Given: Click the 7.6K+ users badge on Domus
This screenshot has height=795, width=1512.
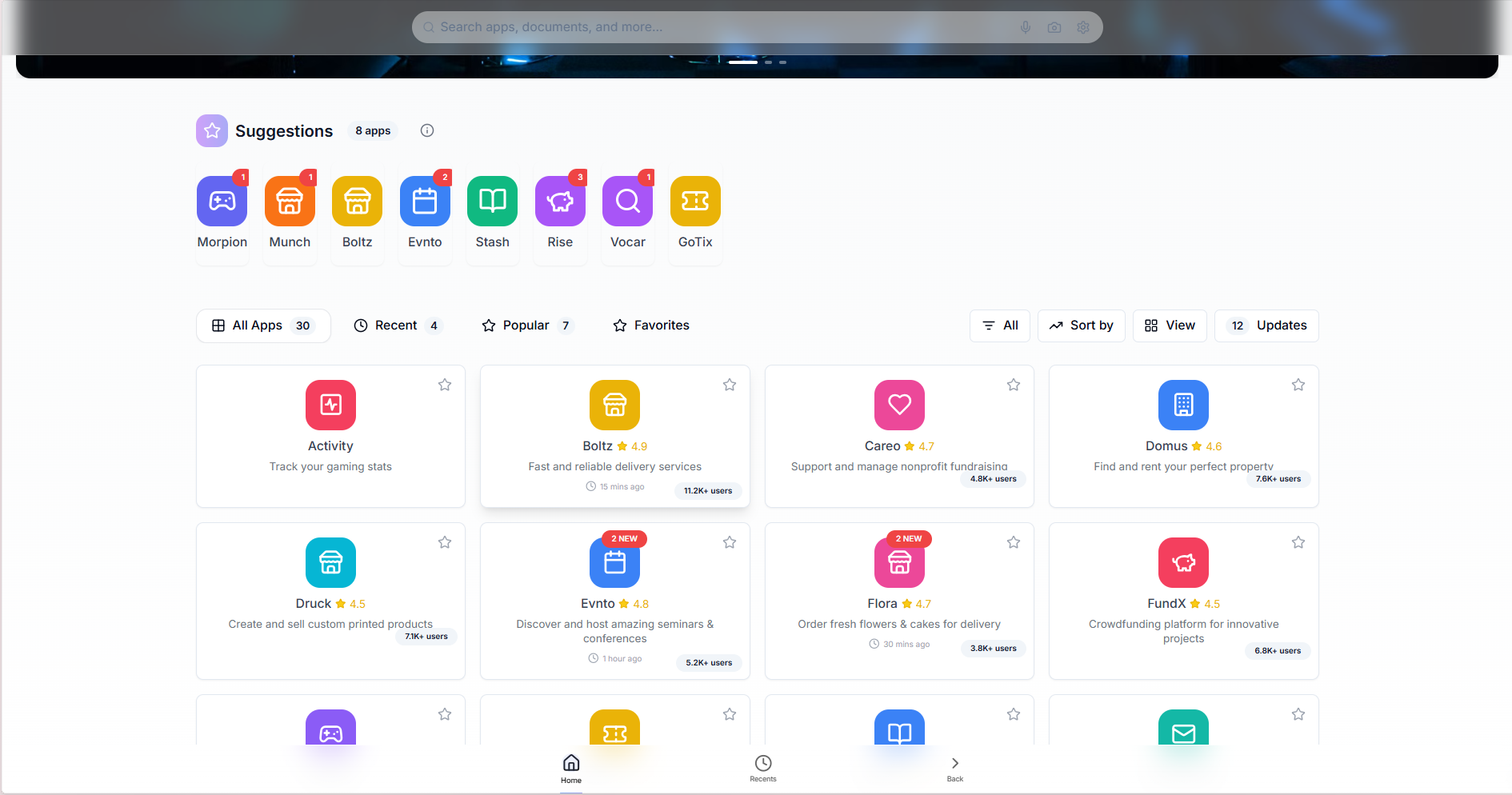Looking at the screenshot, I should coord(1278,479).
